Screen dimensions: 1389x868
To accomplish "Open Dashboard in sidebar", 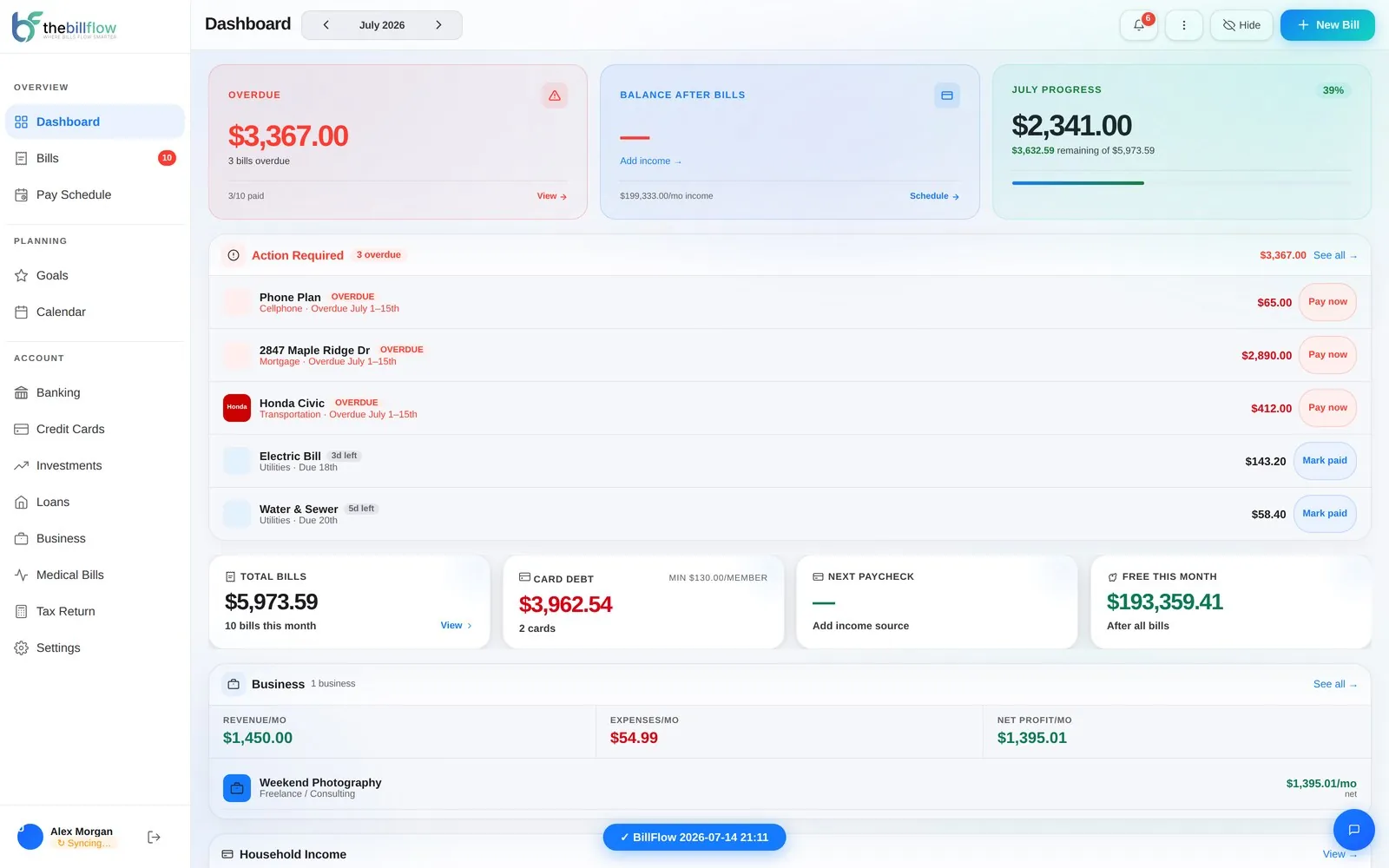I will 95,122.
